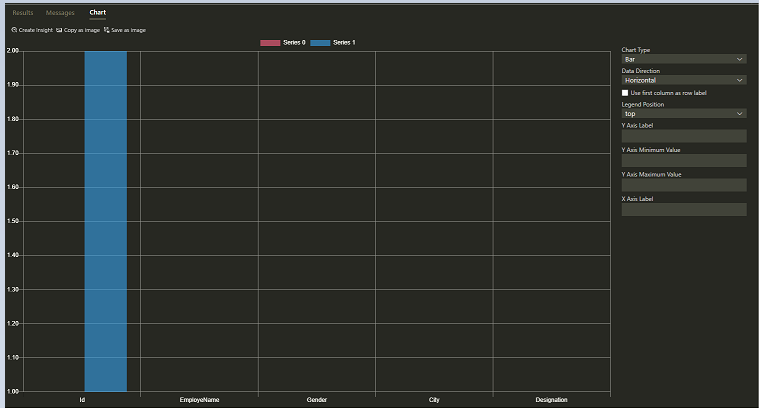Screen dimensions: 759x408
Task: Click the Copy as image icon
Action: click(59, 30)
